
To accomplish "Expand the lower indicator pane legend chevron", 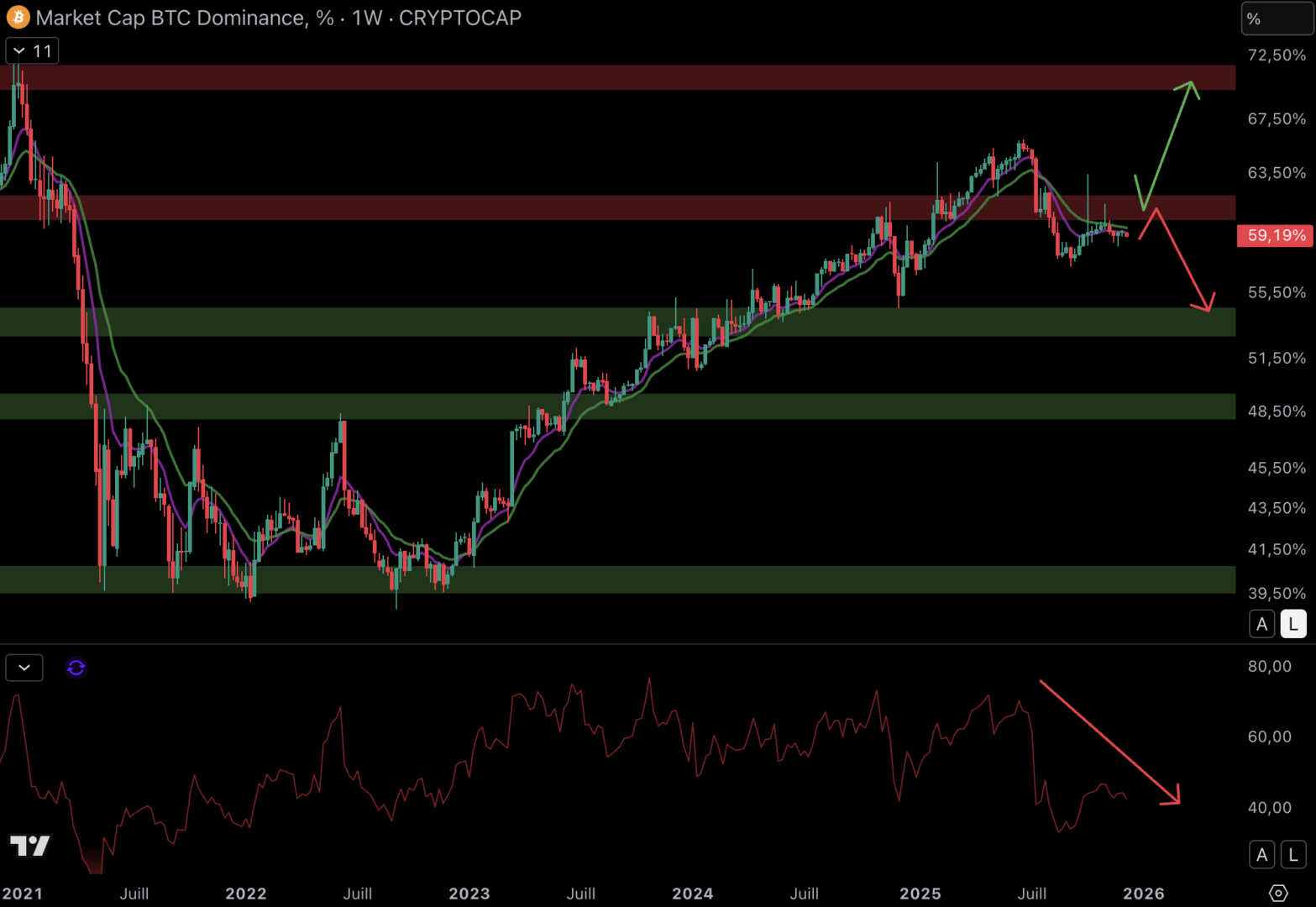I will [24, 668].
